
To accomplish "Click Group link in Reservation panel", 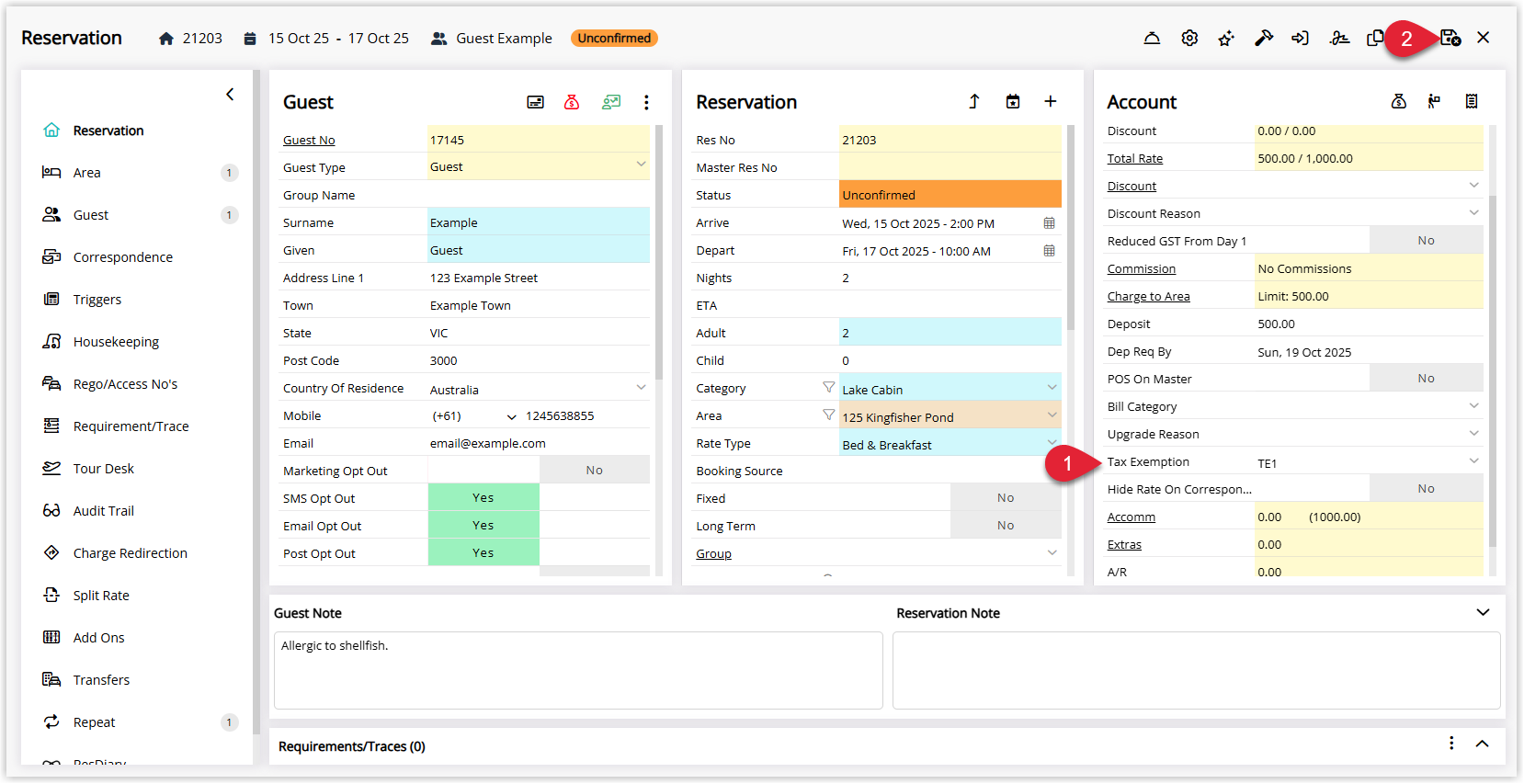I will [x=713, y=553].
